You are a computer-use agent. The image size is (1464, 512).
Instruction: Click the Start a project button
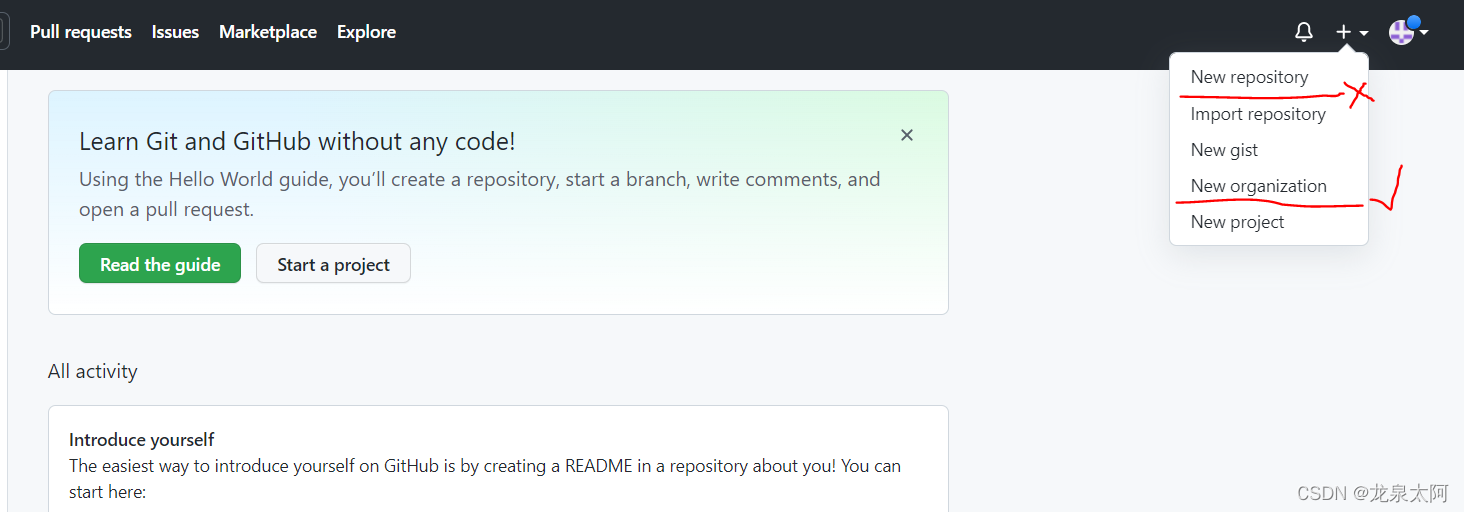point(333,264)
